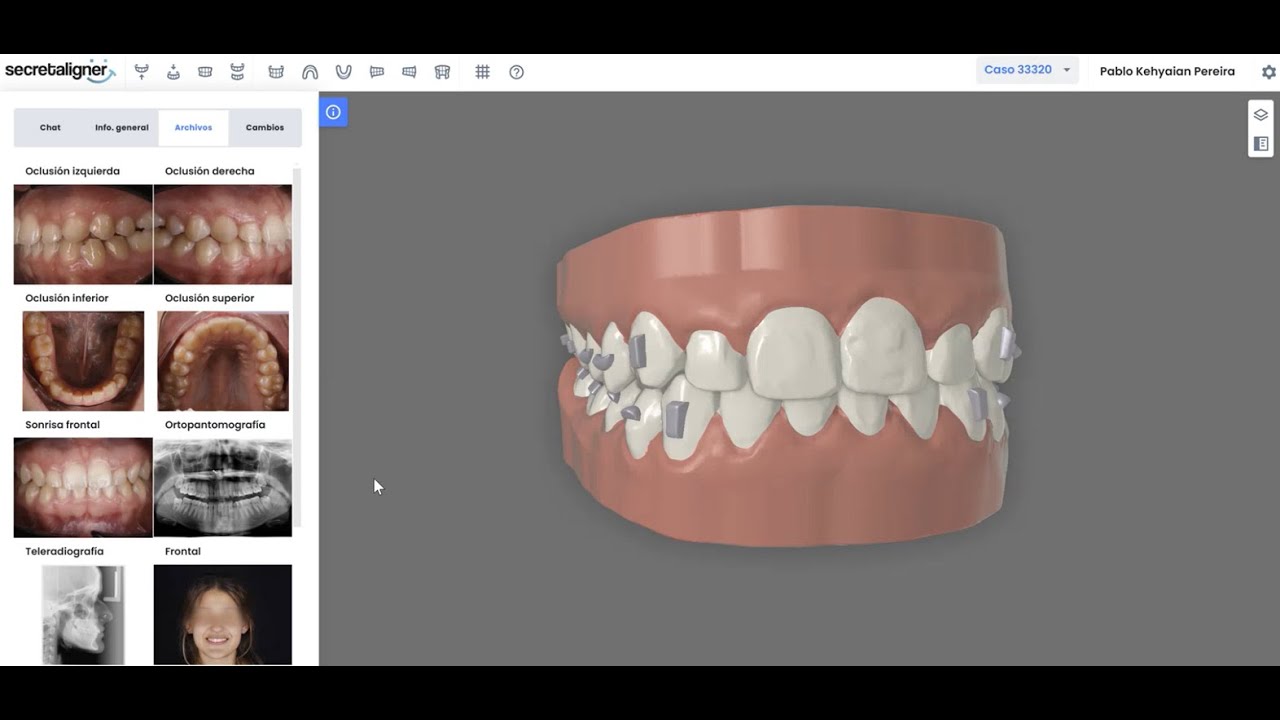The image size is (1280, 720).
Task: Select the closed bite teeth view icon
Action: click(x=205, y=71)
